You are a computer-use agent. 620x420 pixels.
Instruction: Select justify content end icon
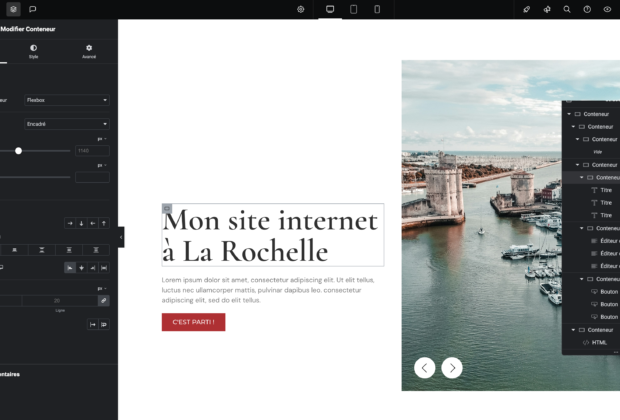coord(15,250)
